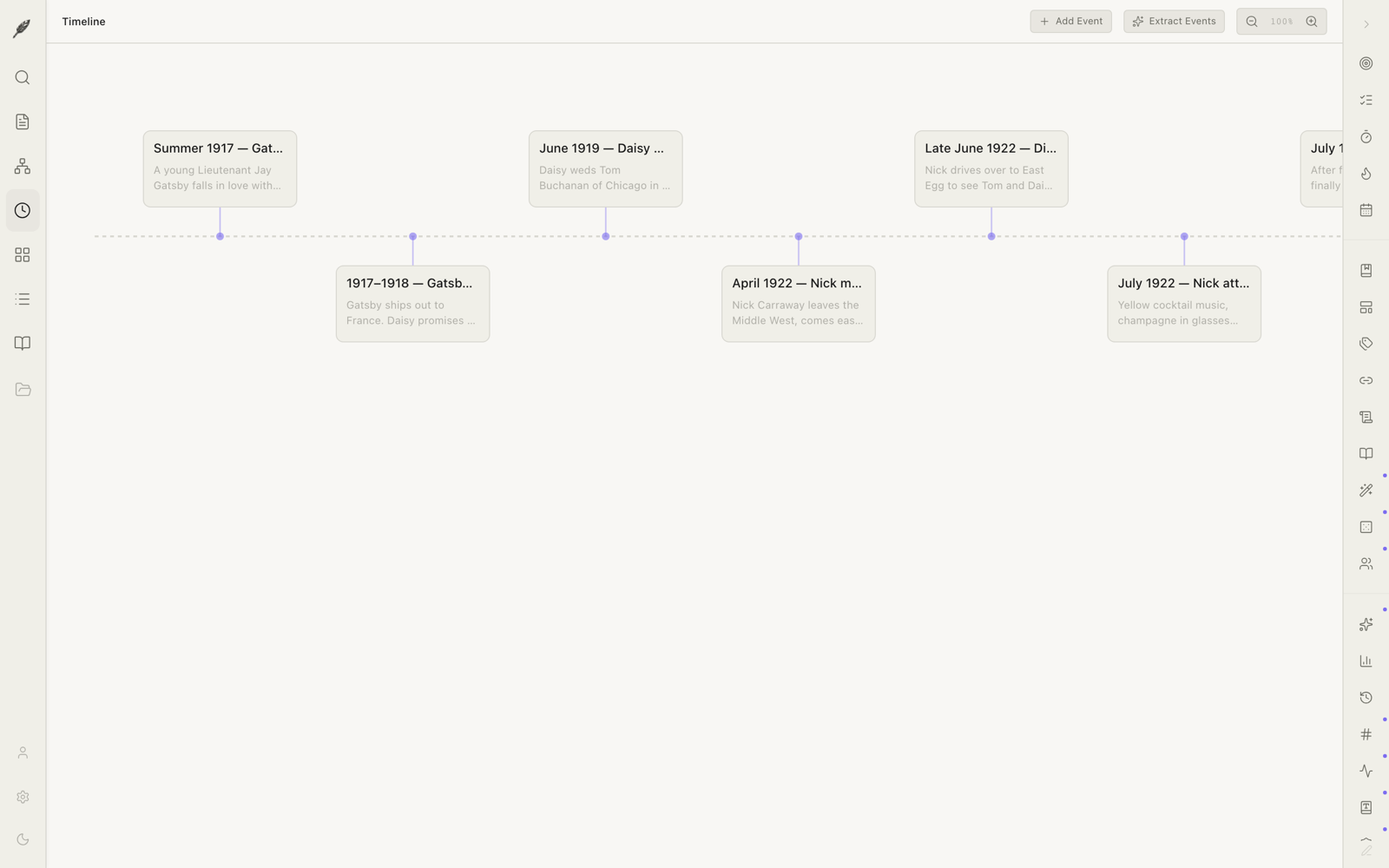Open the bookmark notebook icon
Viewport: 1389px width, 868px height.
(1366, 271)
